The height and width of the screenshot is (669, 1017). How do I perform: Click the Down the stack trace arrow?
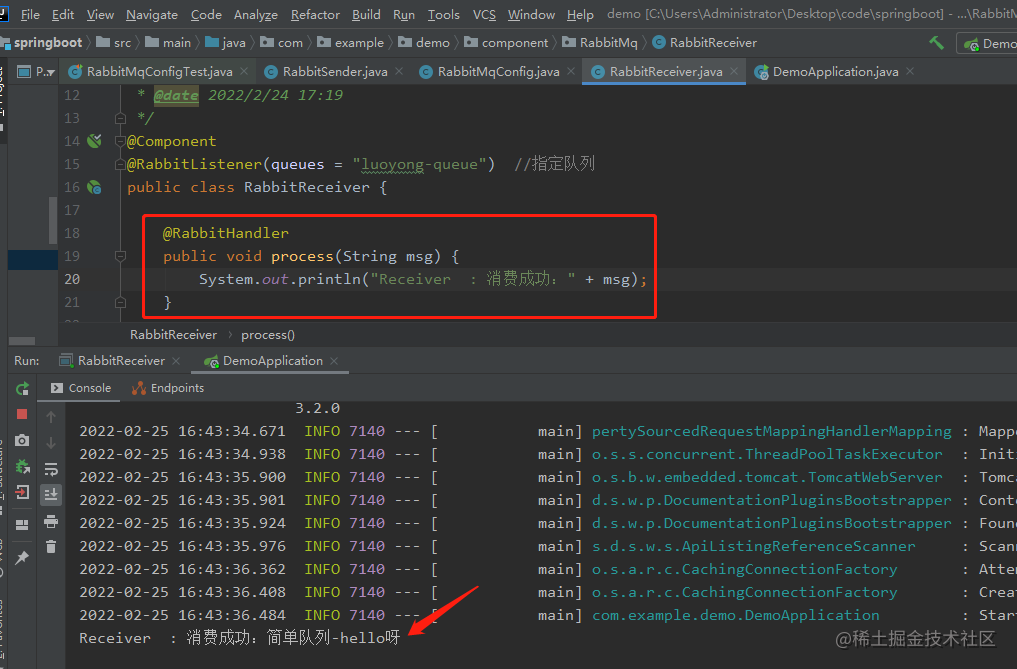(51, 443)
